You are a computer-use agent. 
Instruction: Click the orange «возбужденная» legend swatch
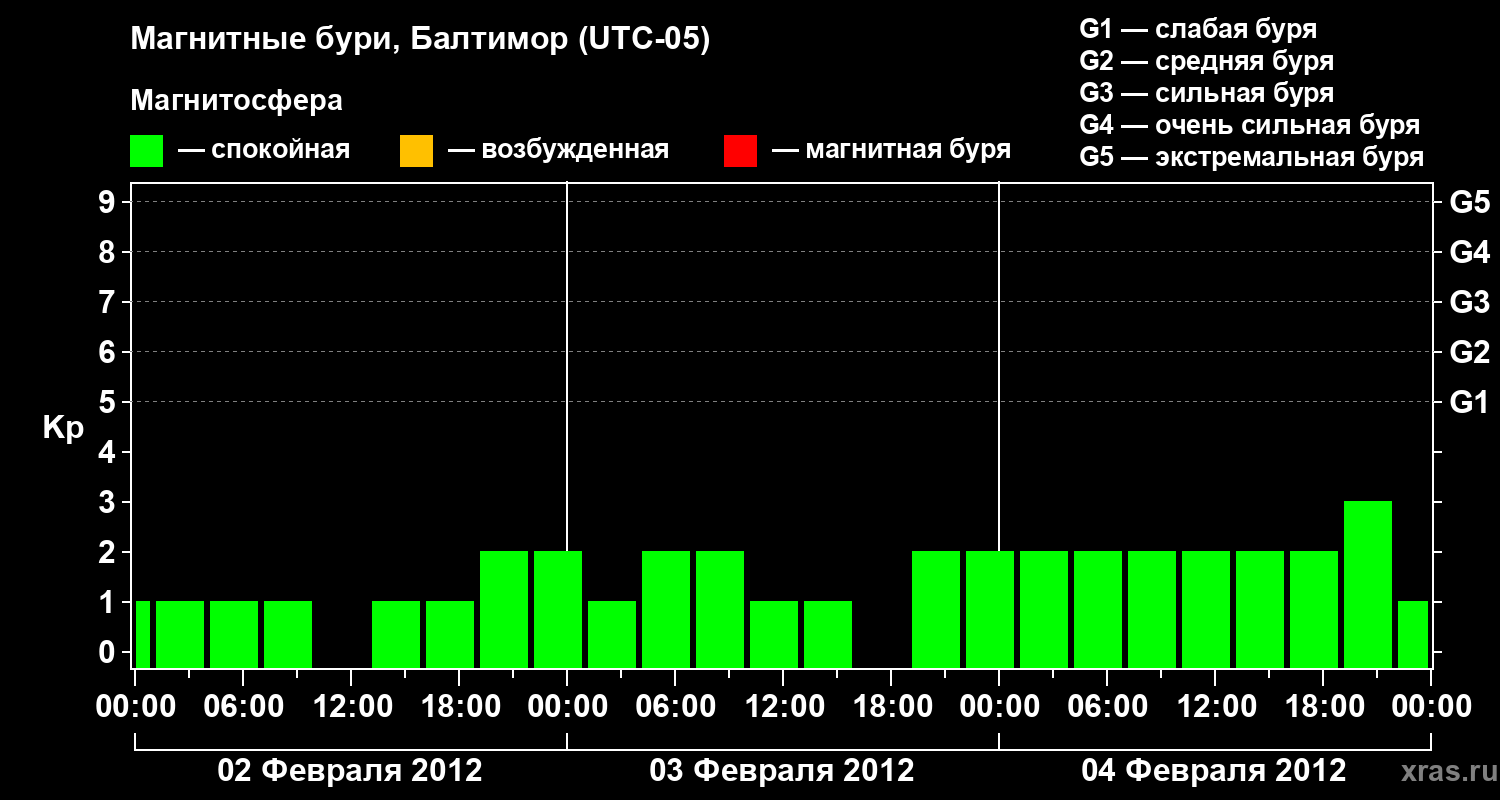(x=416, y=151)
